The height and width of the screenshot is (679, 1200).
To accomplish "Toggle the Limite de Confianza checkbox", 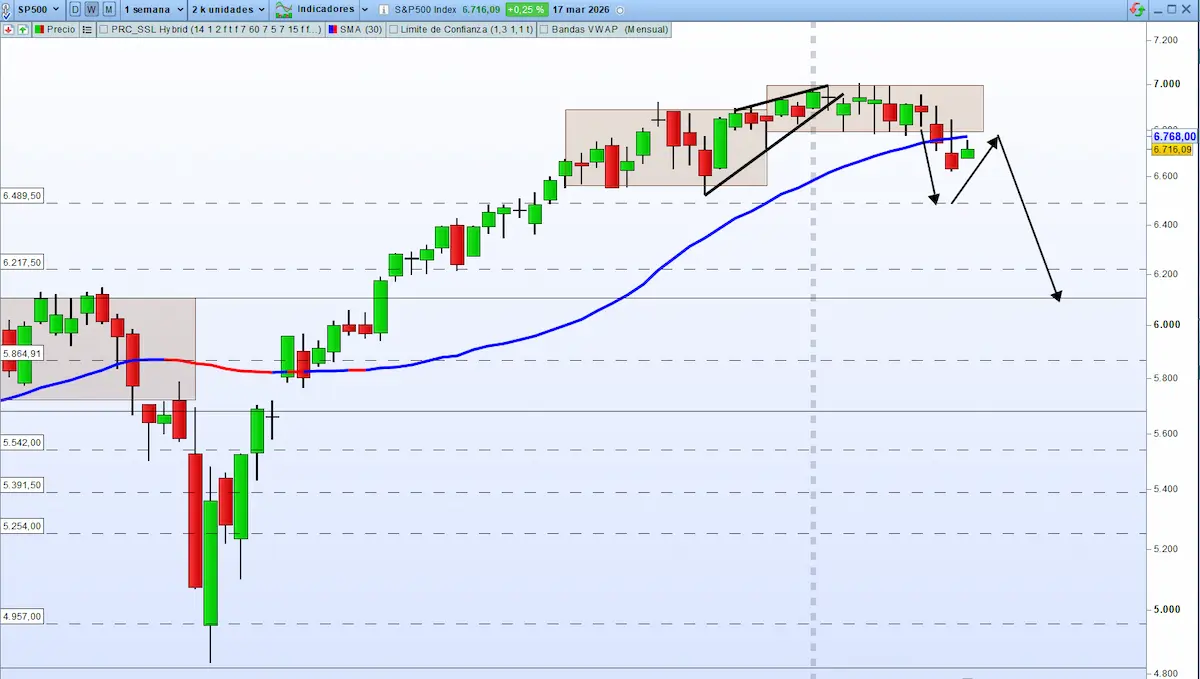I will 394,30.
